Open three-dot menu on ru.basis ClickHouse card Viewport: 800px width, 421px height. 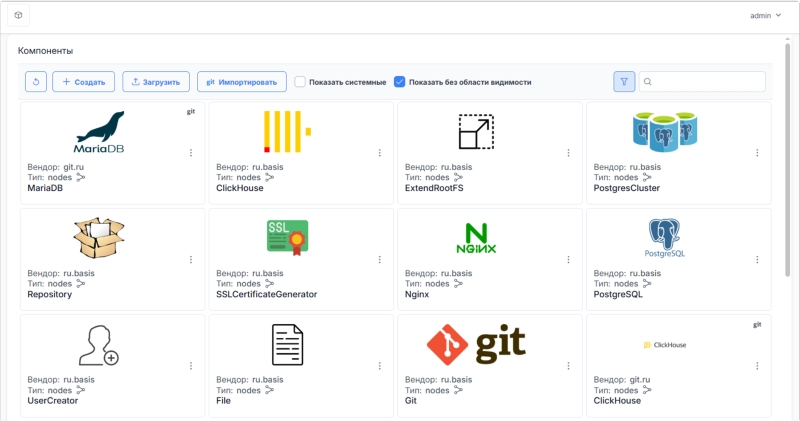(380, 153)
